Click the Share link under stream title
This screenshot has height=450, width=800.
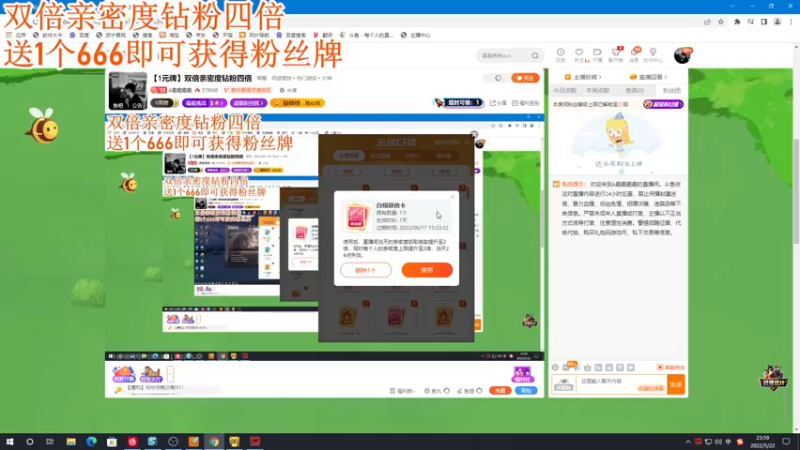[x=498, y=103]
